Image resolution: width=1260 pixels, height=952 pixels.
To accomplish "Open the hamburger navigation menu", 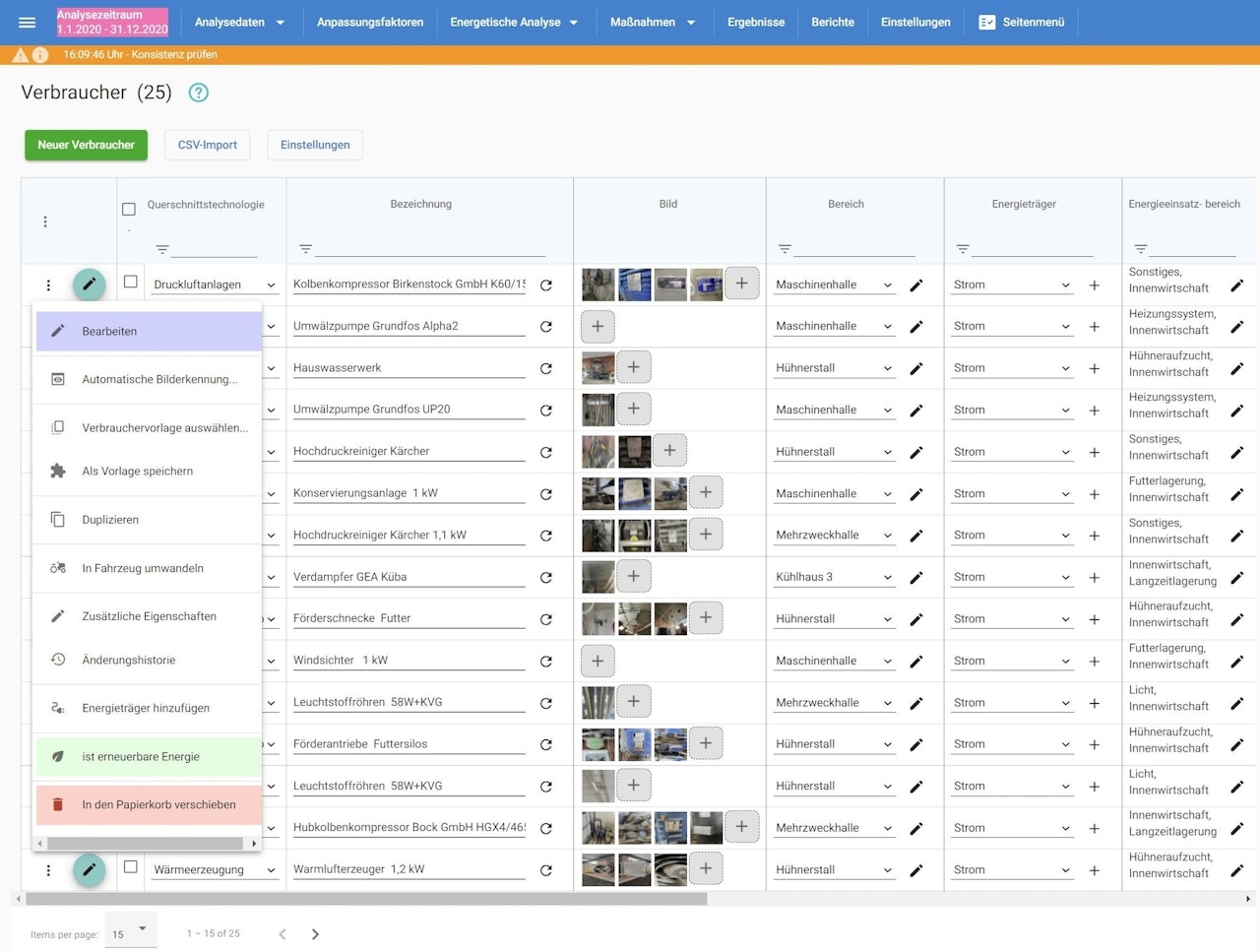I will click(27, 22).
